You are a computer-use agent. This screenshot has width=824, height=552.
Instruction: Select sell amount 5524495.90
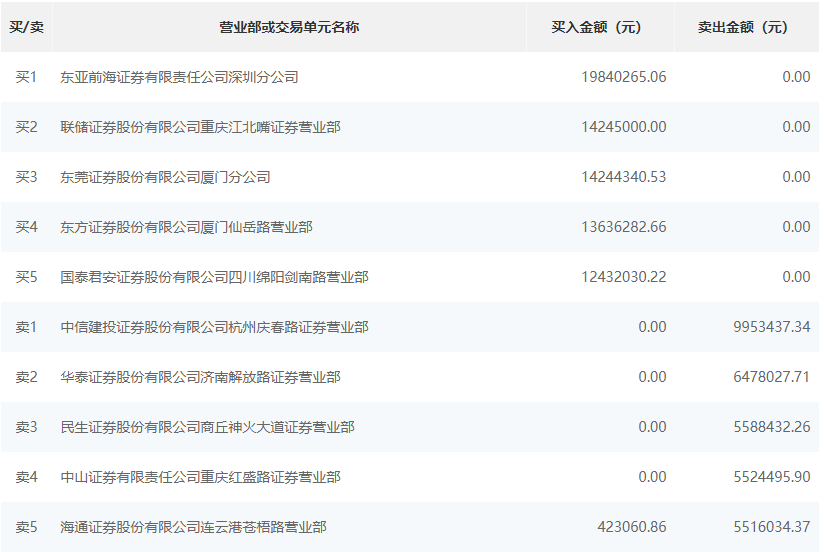(771, 477)
